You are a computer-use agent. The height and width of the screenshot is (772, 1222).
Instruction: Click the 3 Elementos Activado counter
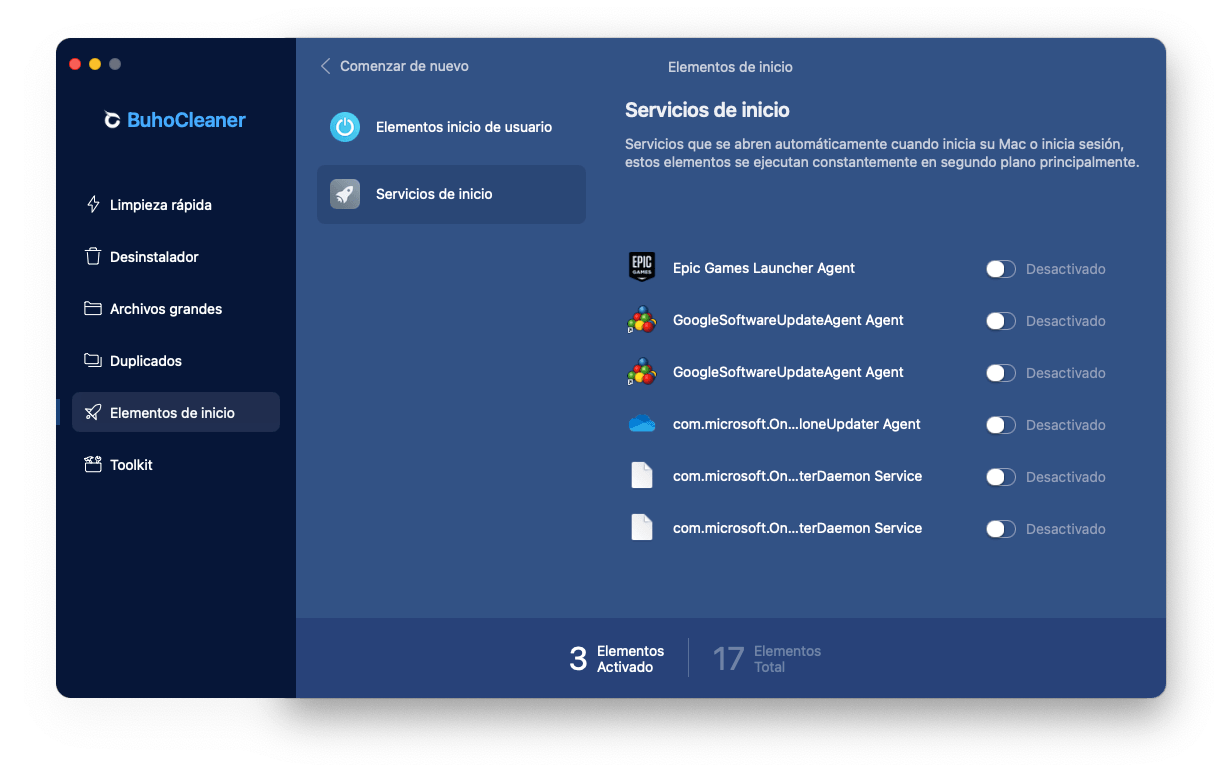coord(617,658)
